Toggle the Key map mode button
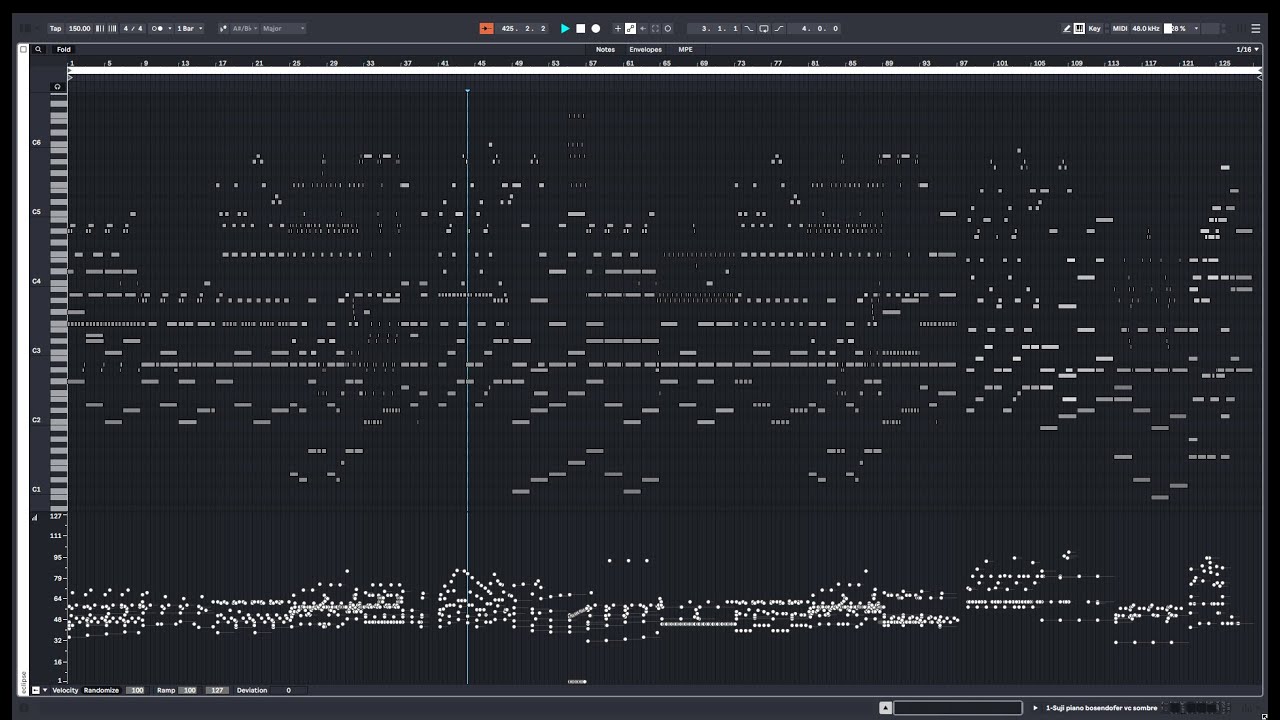The height and width of the screenshot is (720, 1280). [1095, 28]
